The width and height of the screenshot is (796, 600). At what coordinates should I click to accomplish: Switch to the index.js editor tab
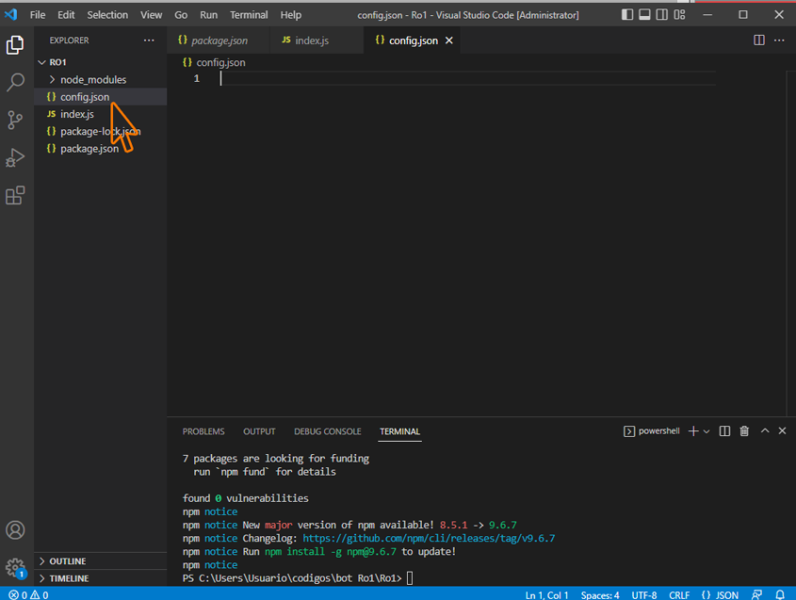pyautogui.click(x=311, y=40)
